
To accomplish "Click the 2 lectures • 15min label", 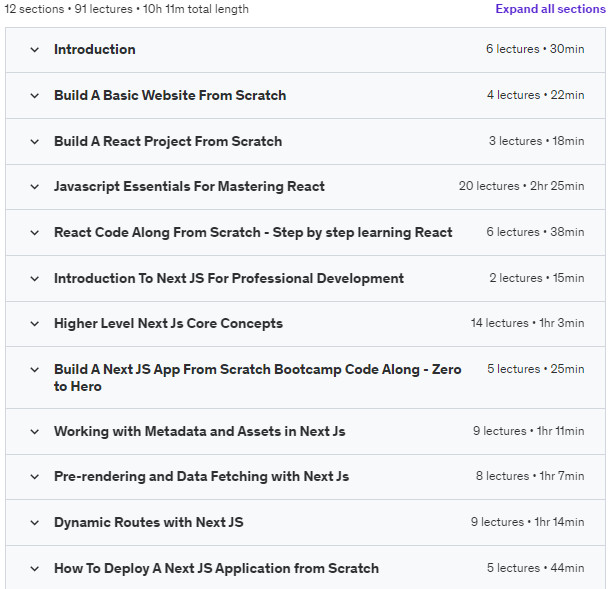I will [x=537, y=278].
